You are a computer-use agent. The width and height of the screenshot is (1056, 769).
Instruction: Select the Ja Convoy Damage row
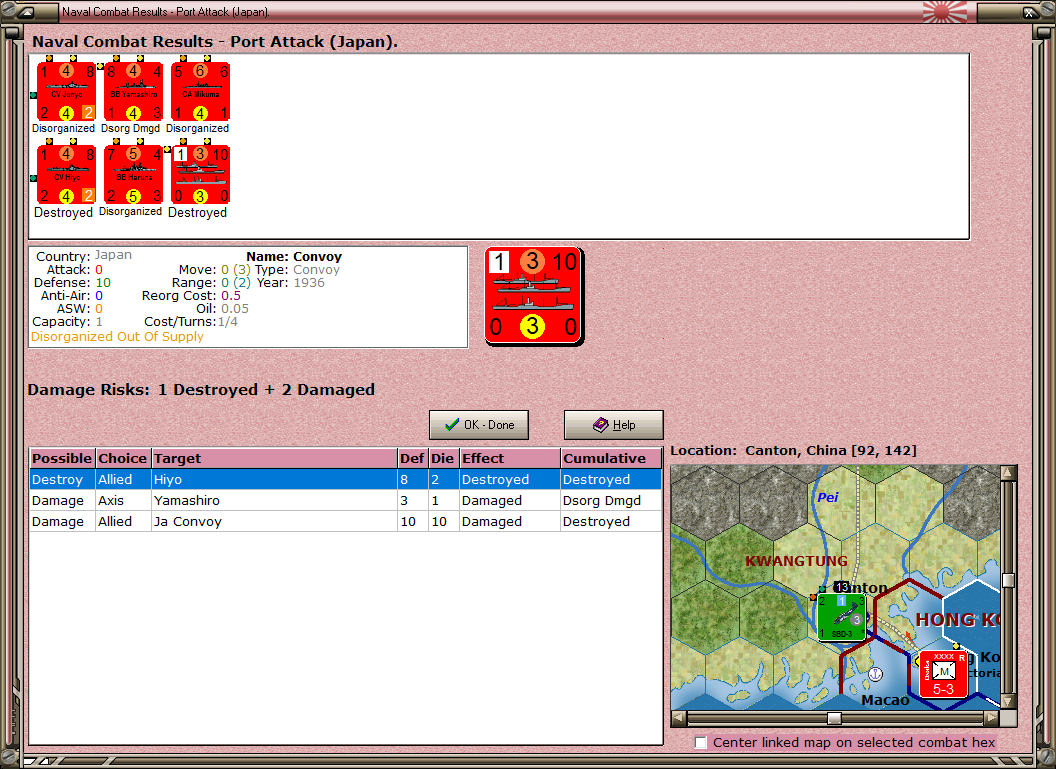345,521
